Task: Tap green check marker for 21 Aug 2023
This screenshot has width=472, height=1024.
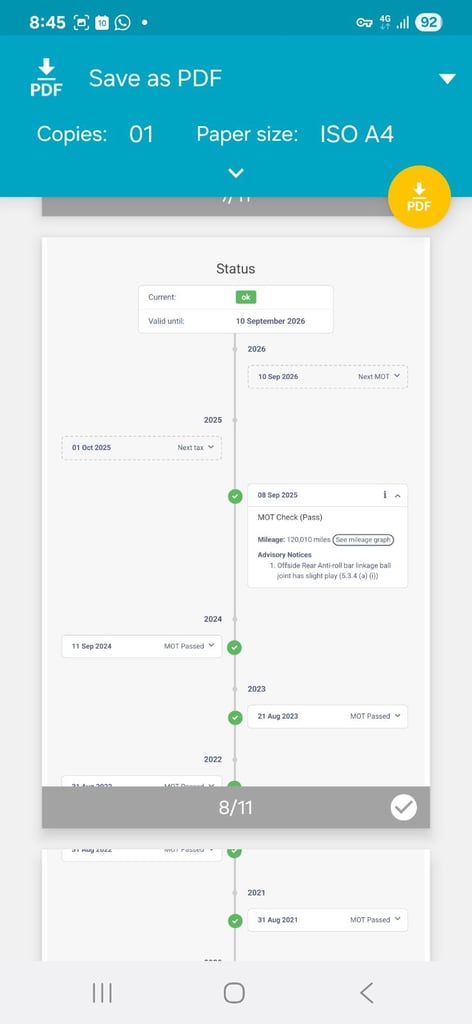Action: tap(235, 717)
